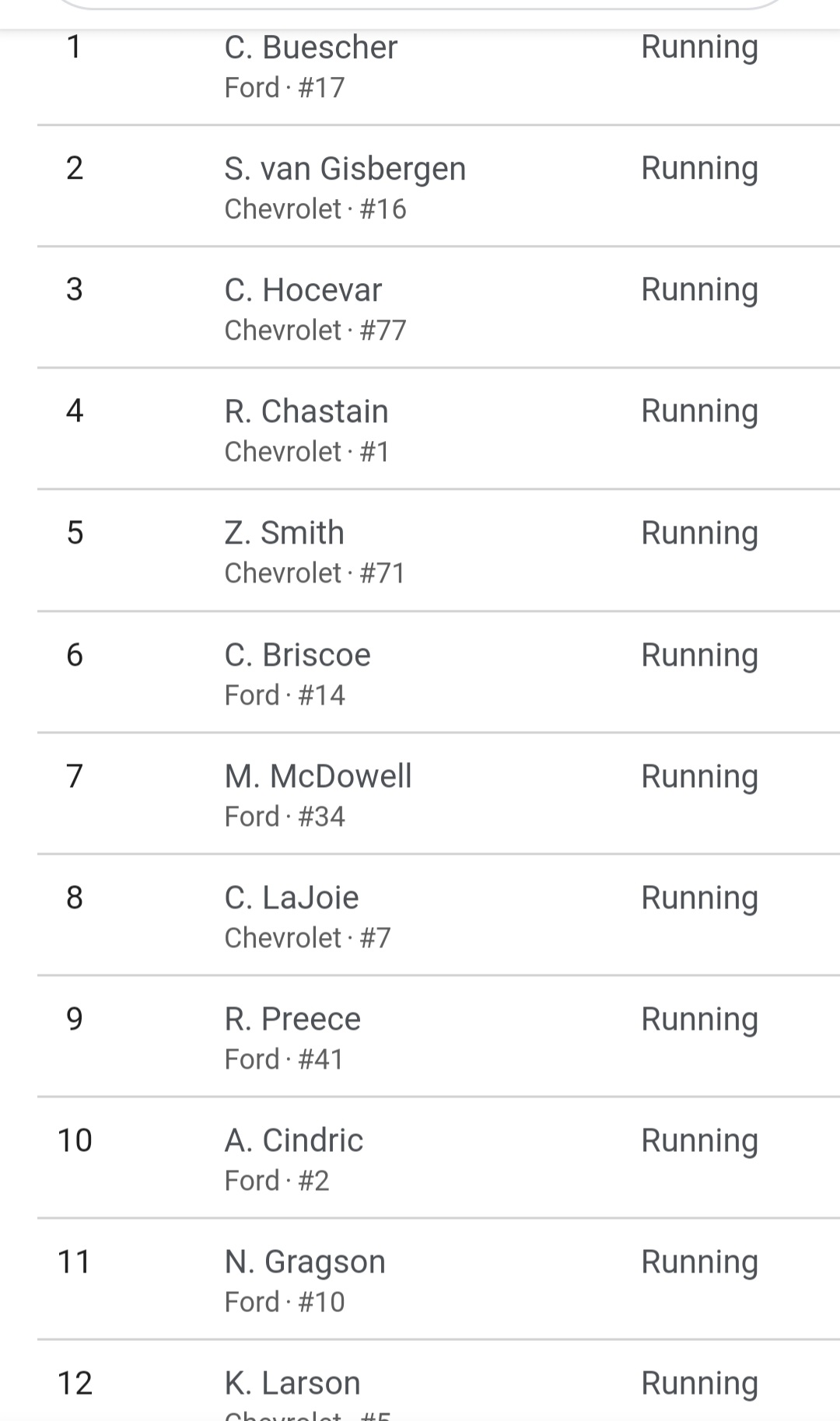
Task: Tap Running status beside Z. Smith
Action: click(699, 534)
